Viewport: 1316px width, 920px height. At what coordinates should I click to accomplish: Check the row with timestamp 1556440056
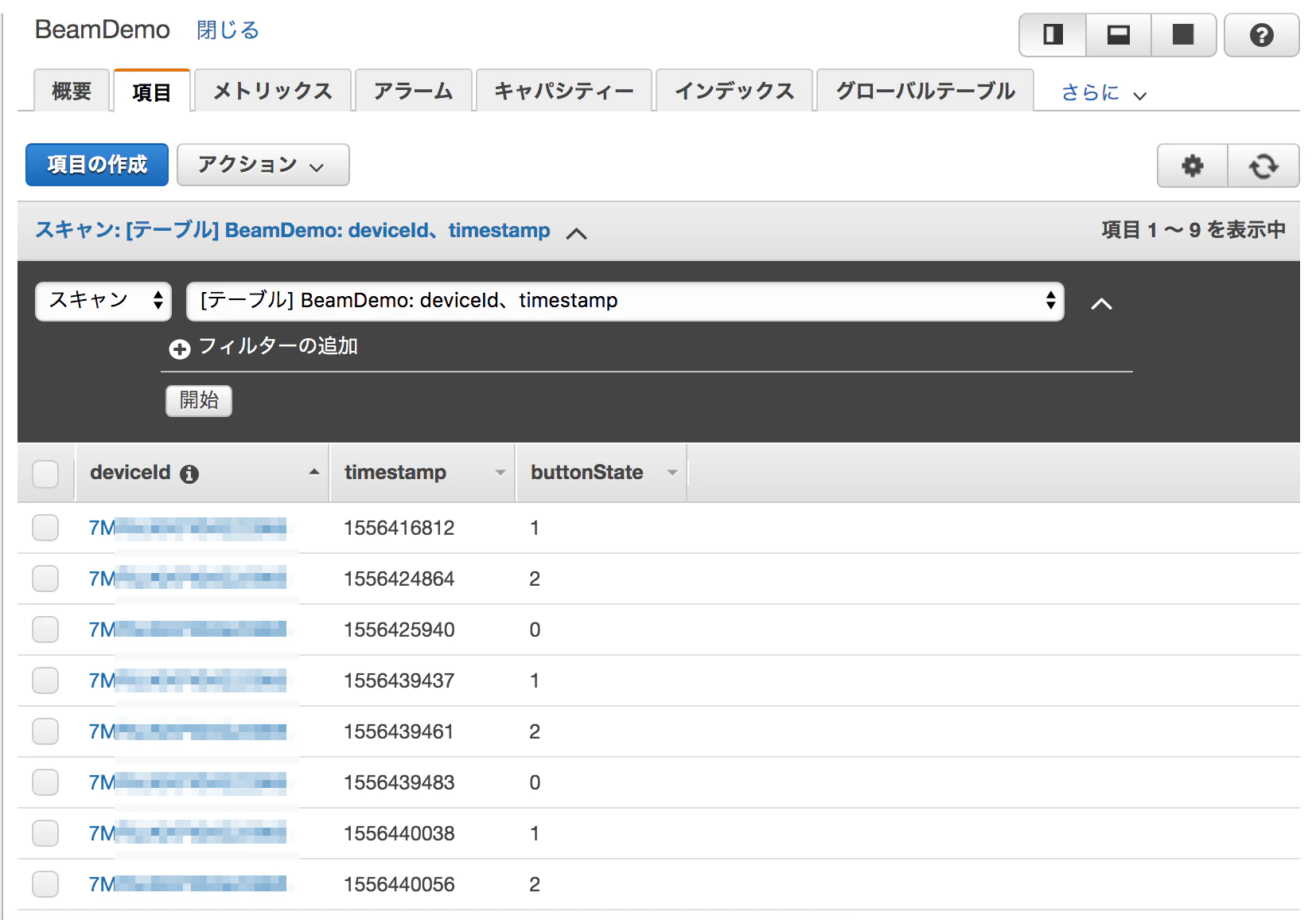pos(45,884)
